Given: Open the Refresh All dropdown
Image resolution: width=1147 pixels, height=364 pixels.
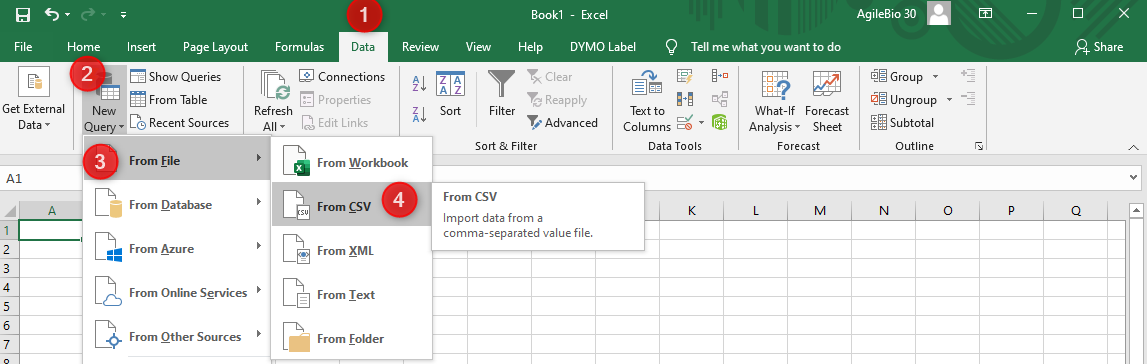Looking at the screenshot, I should 273,101.
